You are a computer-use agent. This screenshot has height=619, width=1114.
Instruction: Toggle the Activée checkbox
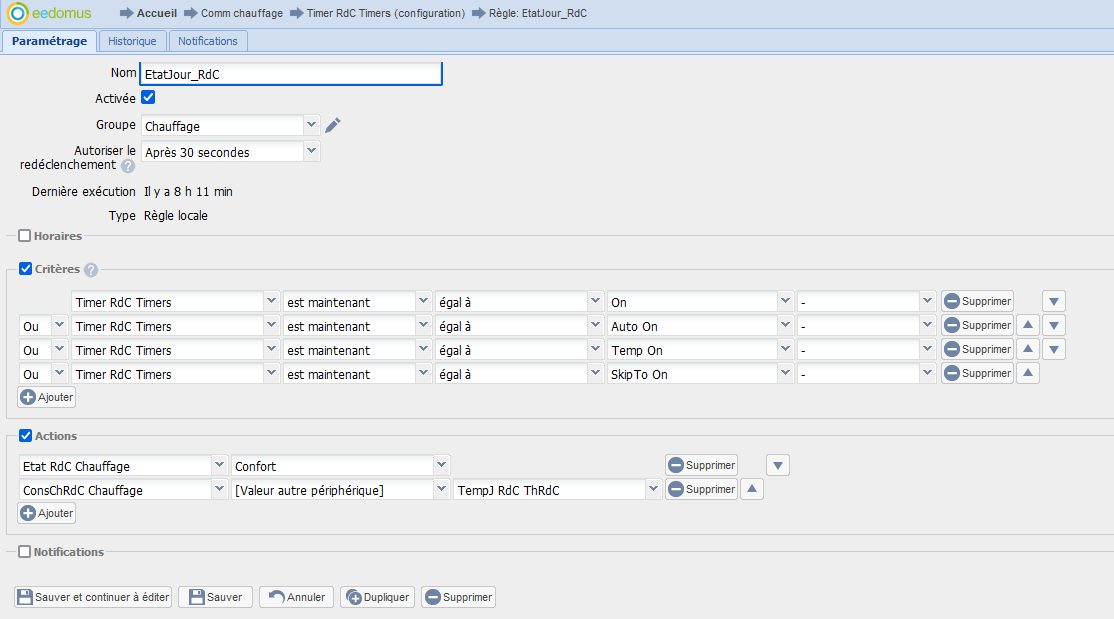(x=148, y=97)
